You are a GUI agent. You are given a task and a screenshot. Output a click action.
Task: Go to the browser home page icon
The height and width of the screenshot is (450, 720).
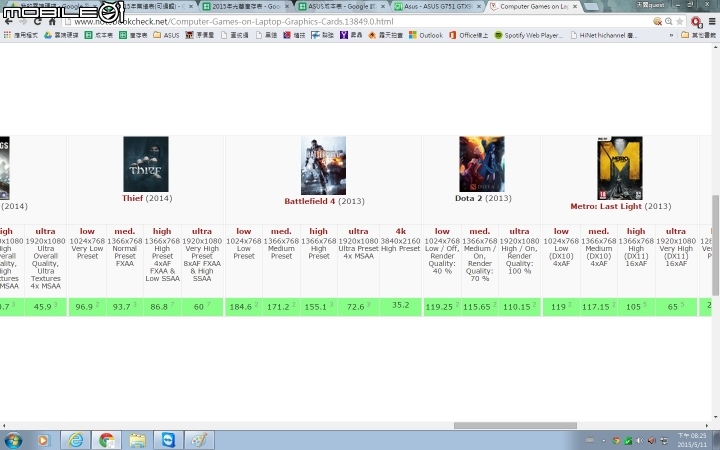(x=52, y=22)
